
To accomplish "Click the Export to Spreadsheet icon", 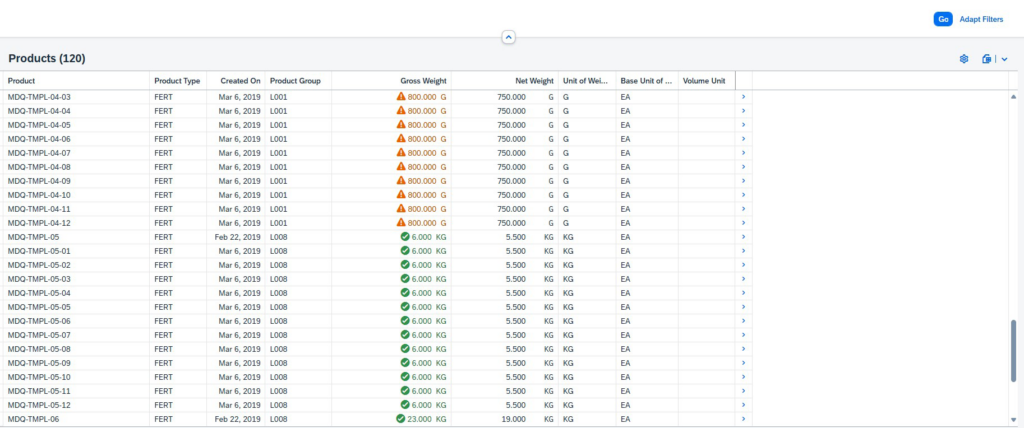I will (986, 59).
